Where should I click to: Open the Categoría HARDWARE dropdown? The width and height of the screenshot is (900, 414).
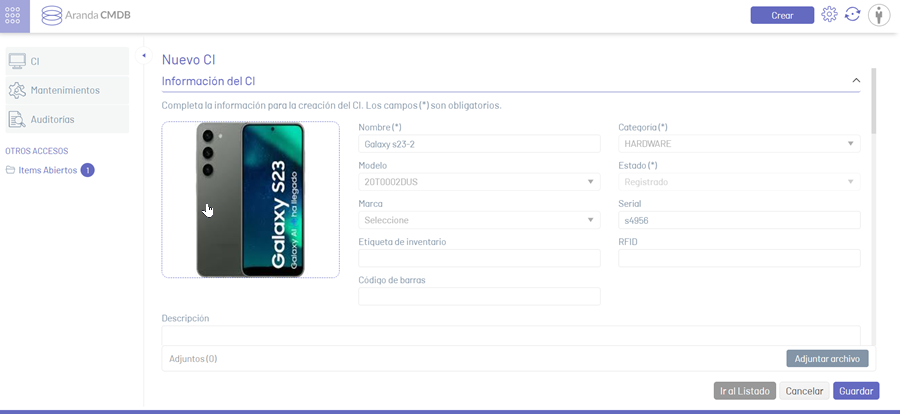739,144
